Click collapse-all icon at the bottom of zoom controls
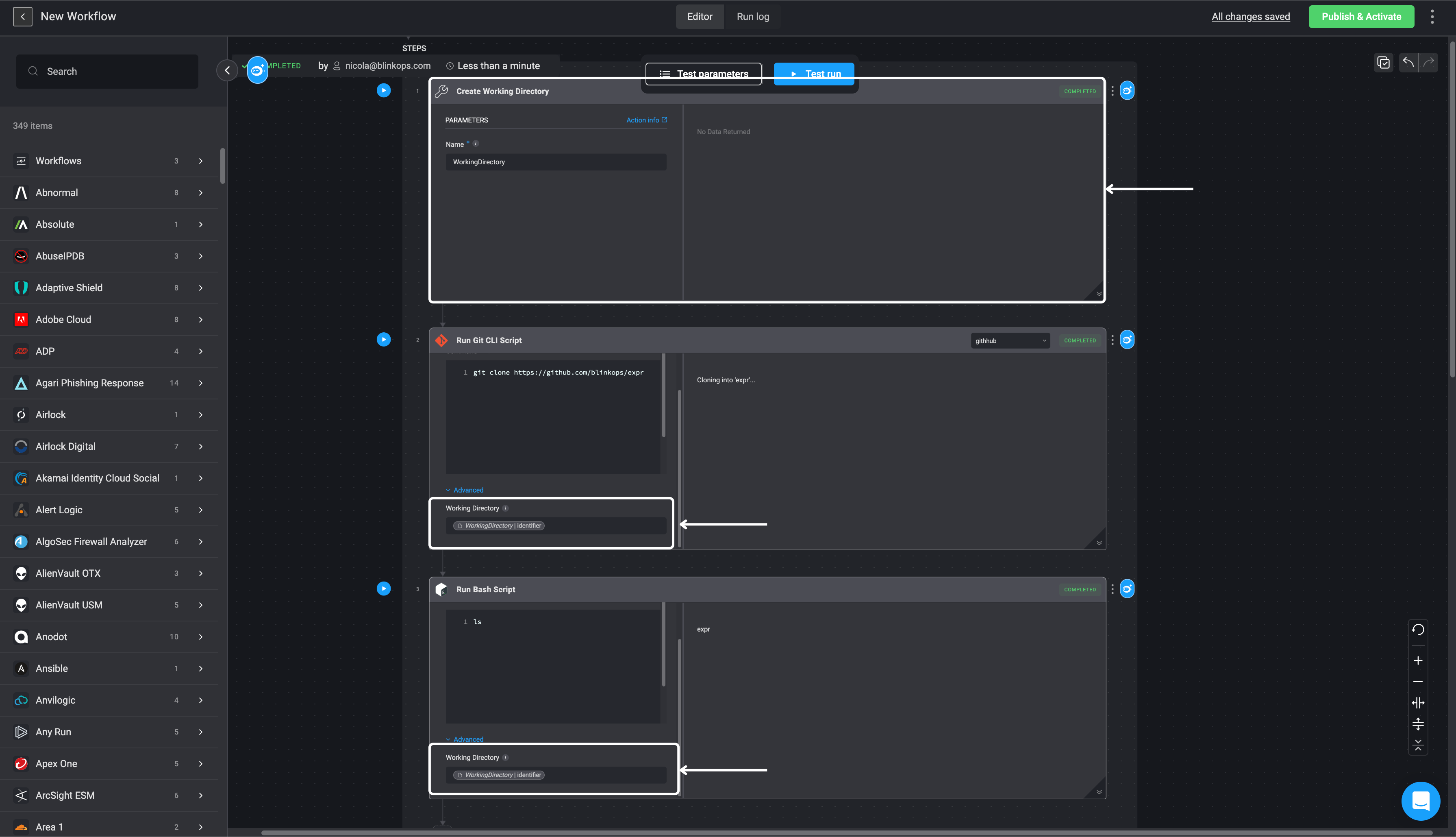The height and width of the screenshot is (837, 1456). tap(1418, 745)
